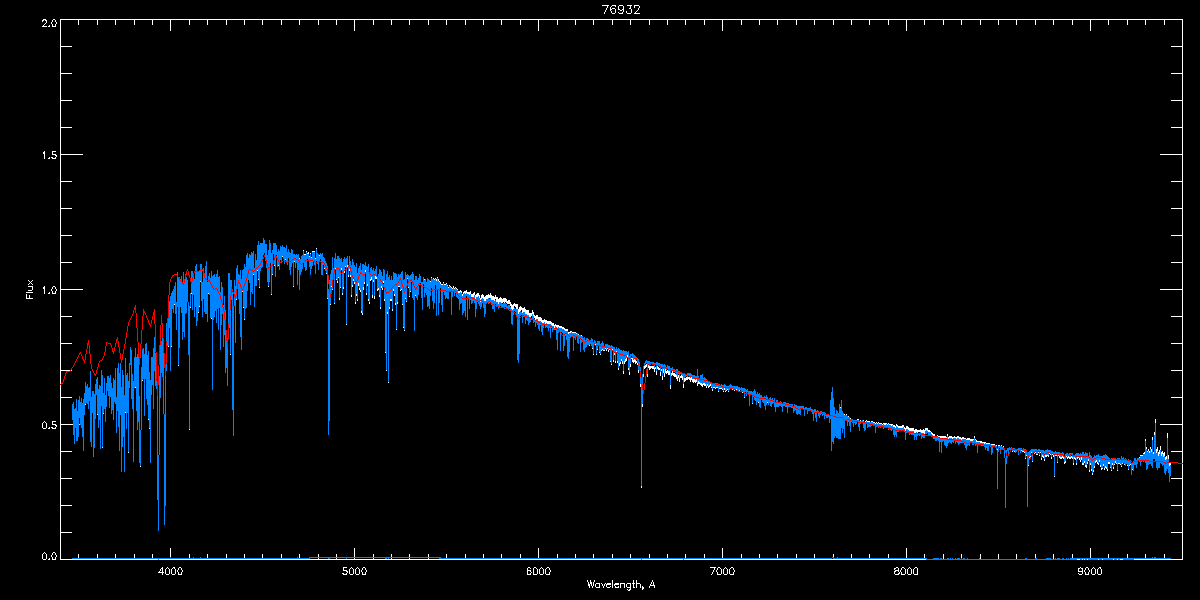This screenshot has width=1200, height=600.
Task: Click the 0.5 flux tick label
Action: coord(47,424)
